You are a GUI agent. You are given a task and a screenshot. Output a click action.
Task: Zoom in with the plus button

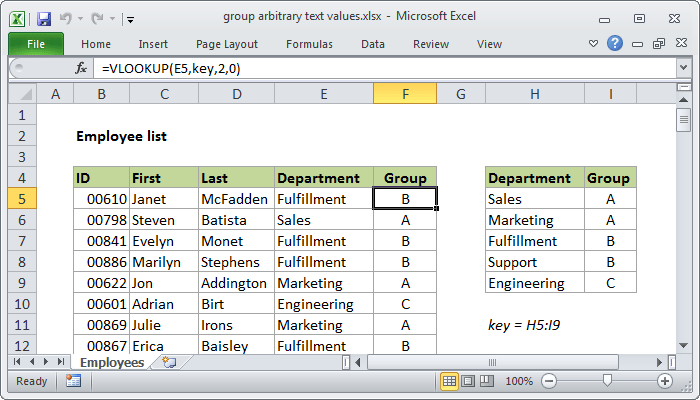pos(665,381)
